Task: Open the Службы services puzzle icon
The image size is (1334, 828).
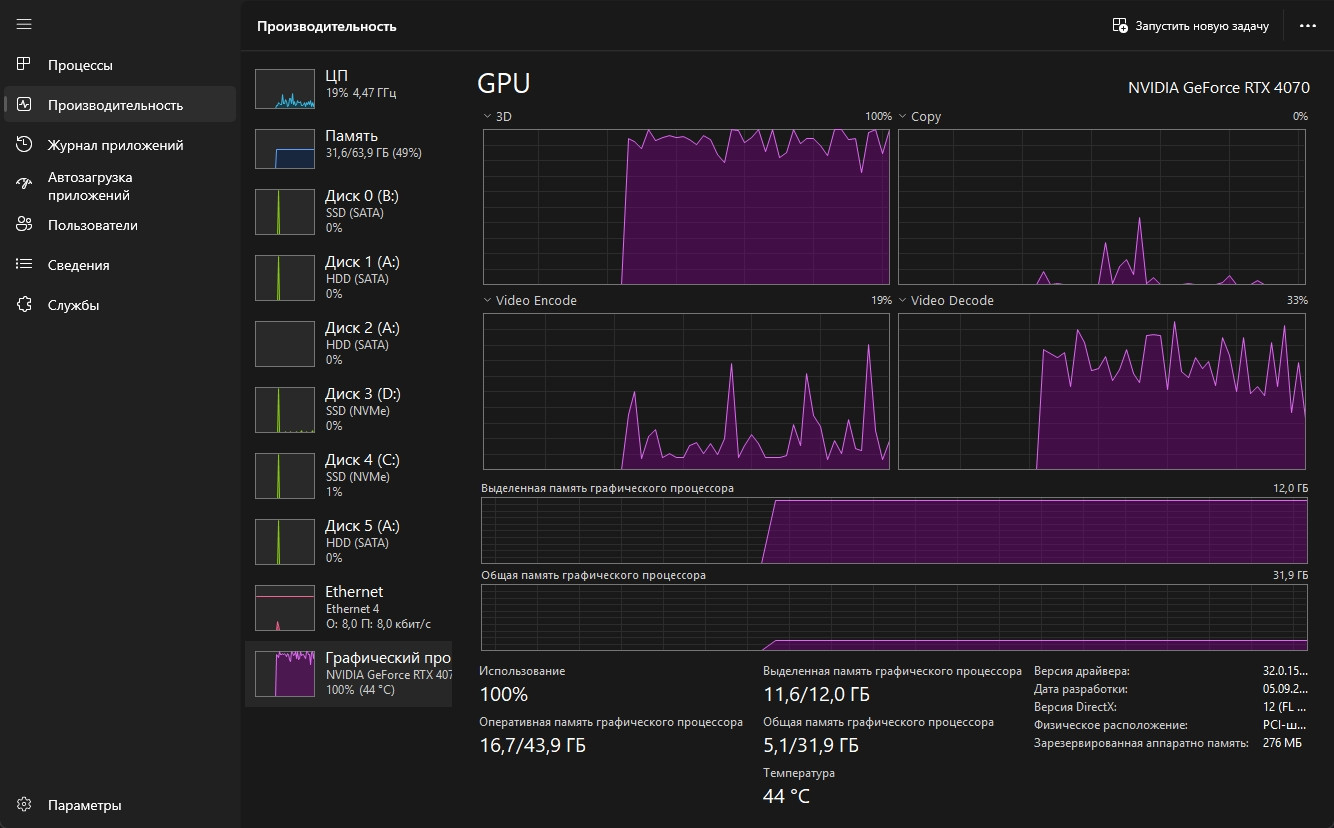Action: pos(25,305)
